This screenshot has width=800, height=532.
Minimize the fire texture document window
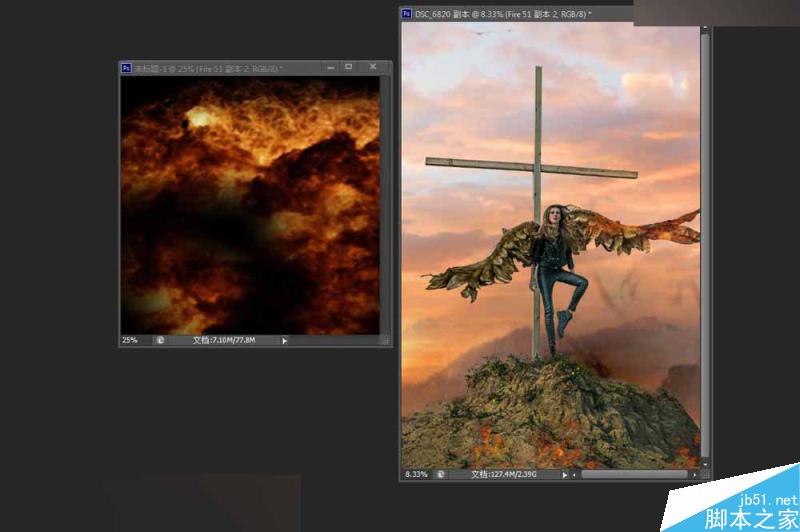click(331, 67)
